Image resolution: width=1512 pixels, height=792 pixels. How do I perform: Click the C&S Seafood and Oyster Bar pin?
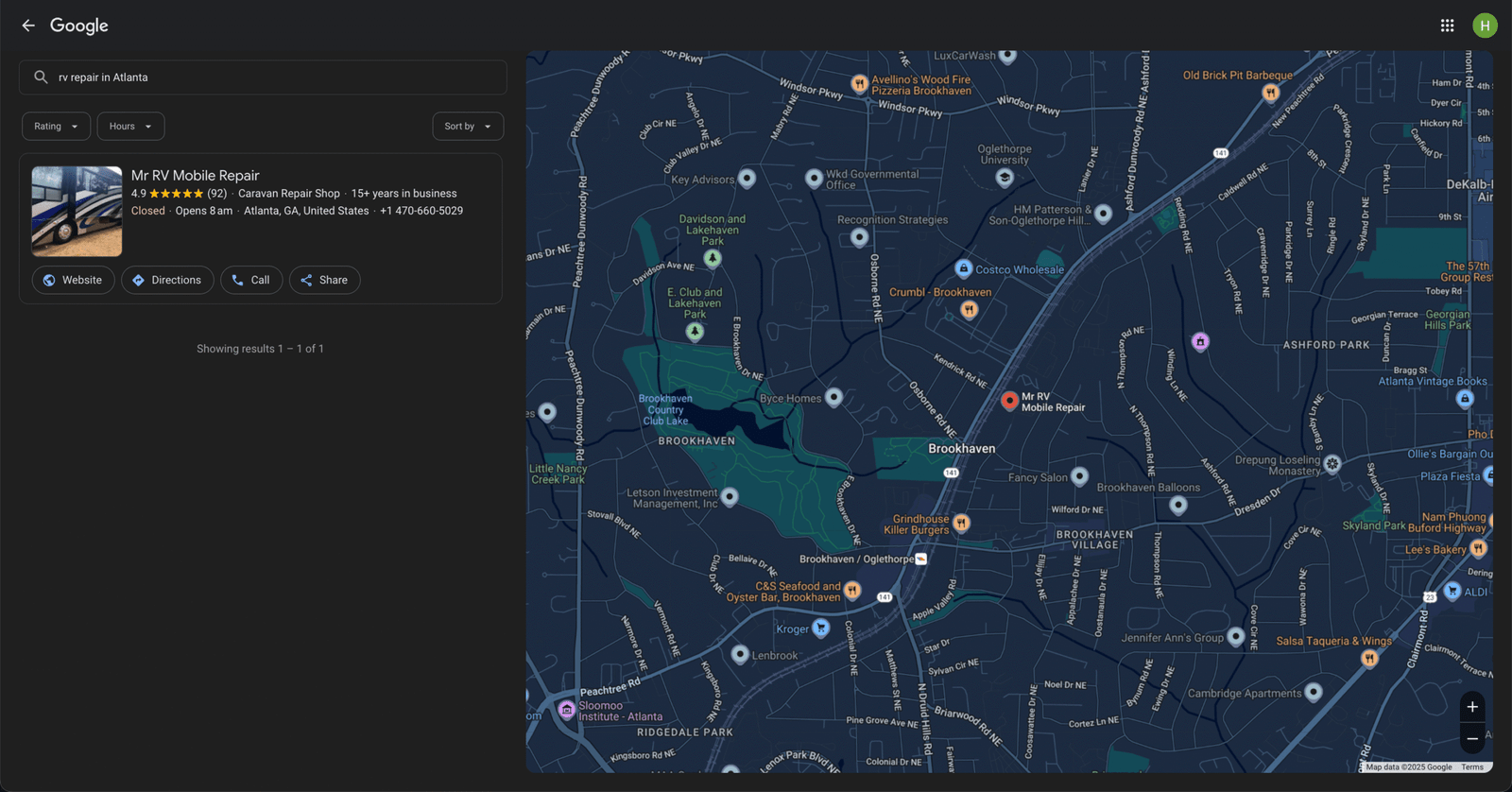[852, 591]
